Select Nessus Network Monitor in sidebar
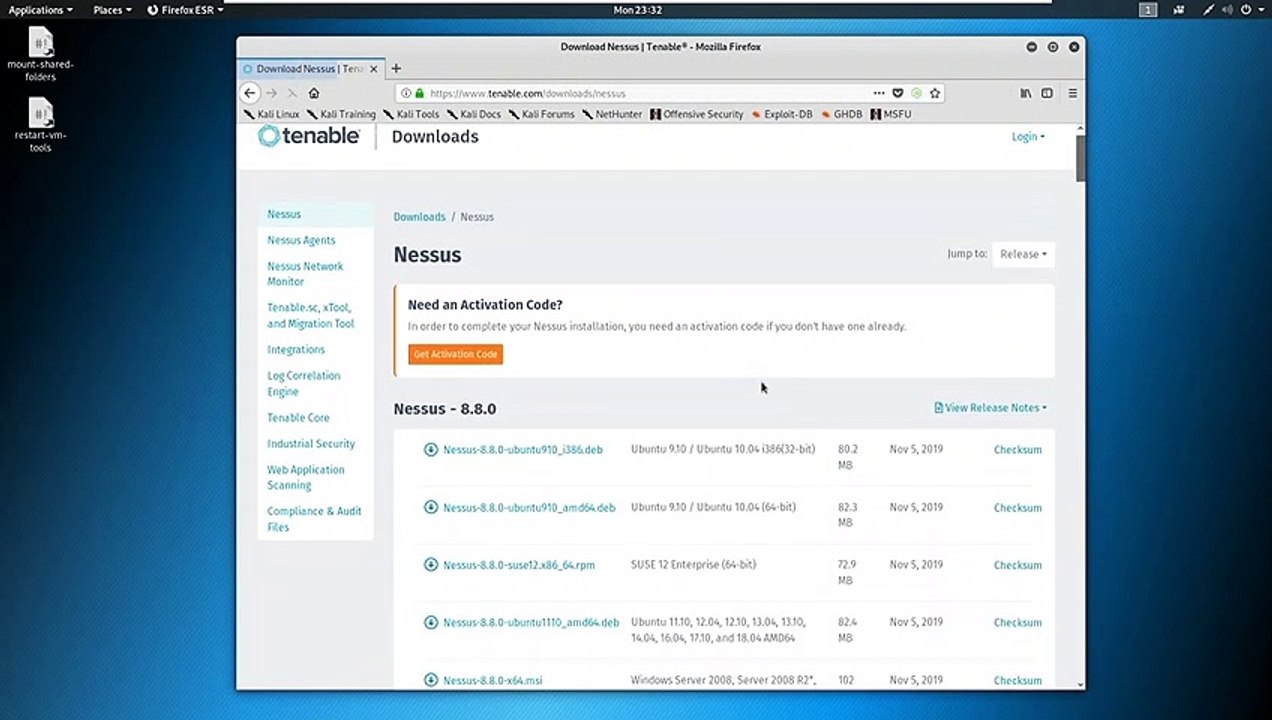The height and width of the screenshot is (720, 1272). coord(305,274)
